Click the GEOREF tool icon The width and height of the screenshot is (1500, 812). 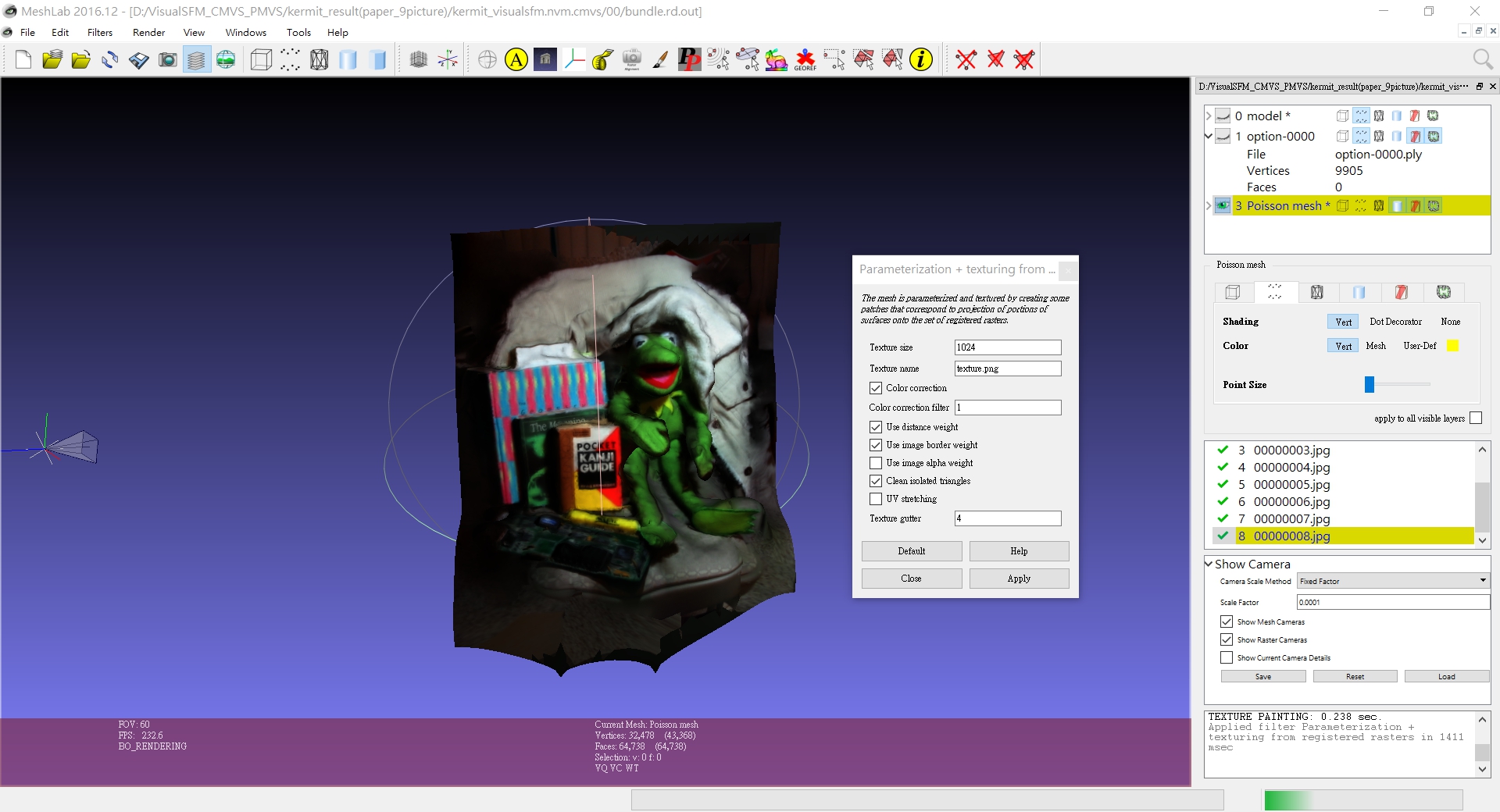(x=805, y=59)
